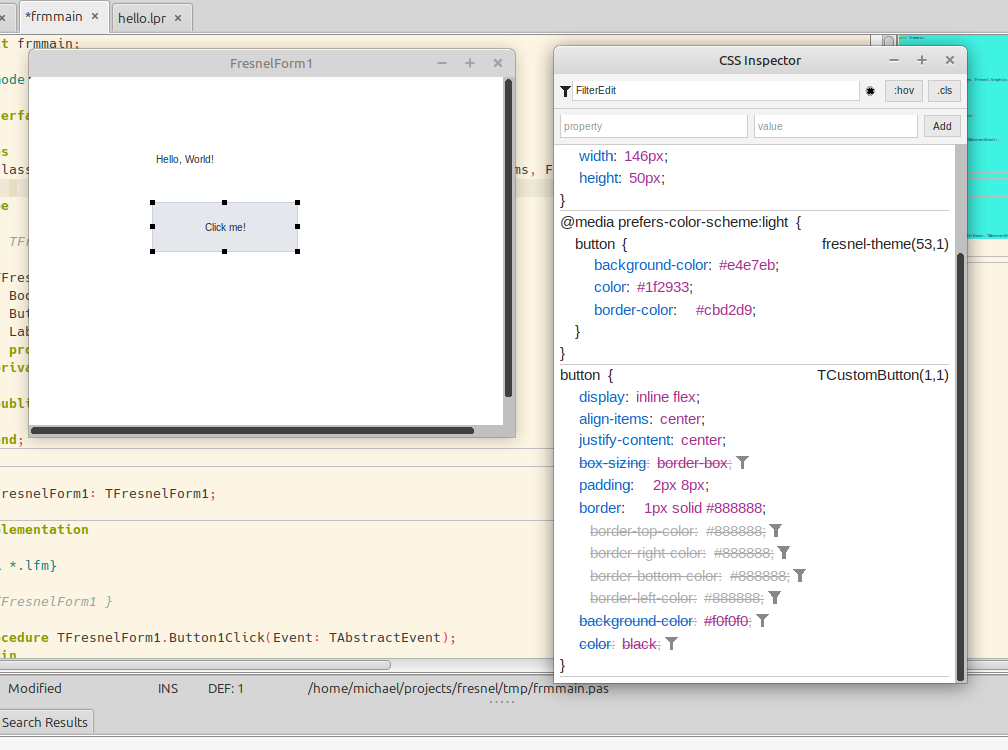Click the value input field

(x=835, y=126)
